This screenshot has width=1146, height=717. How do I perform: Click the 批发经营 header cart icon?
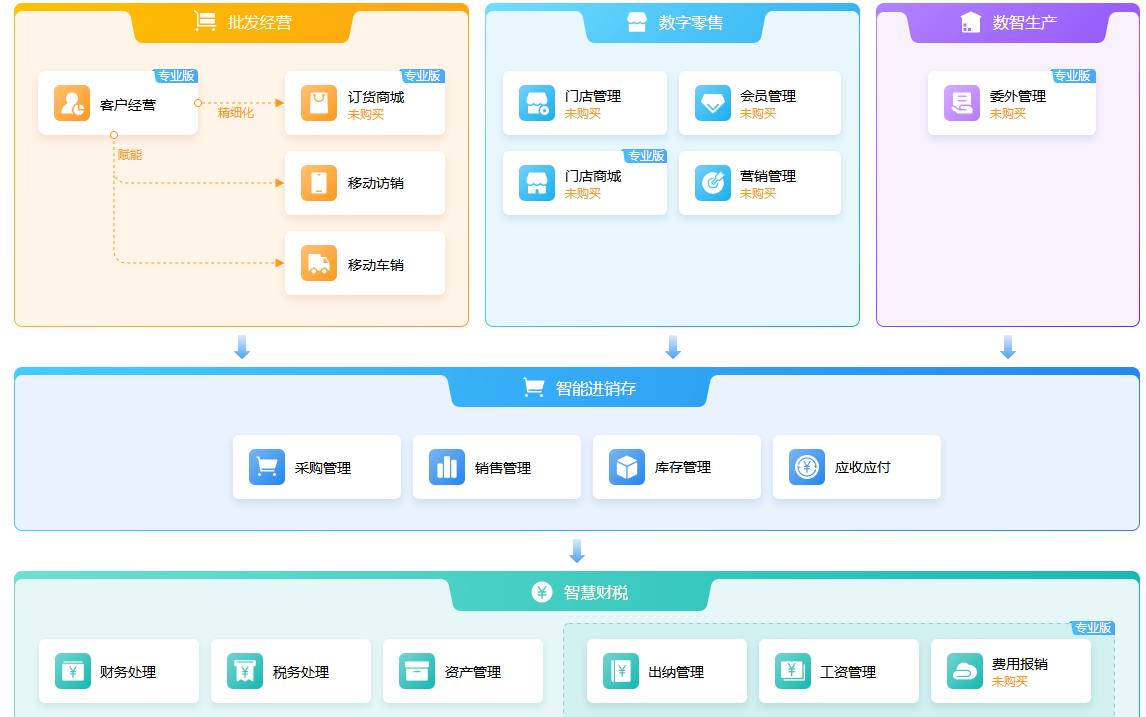205,21
